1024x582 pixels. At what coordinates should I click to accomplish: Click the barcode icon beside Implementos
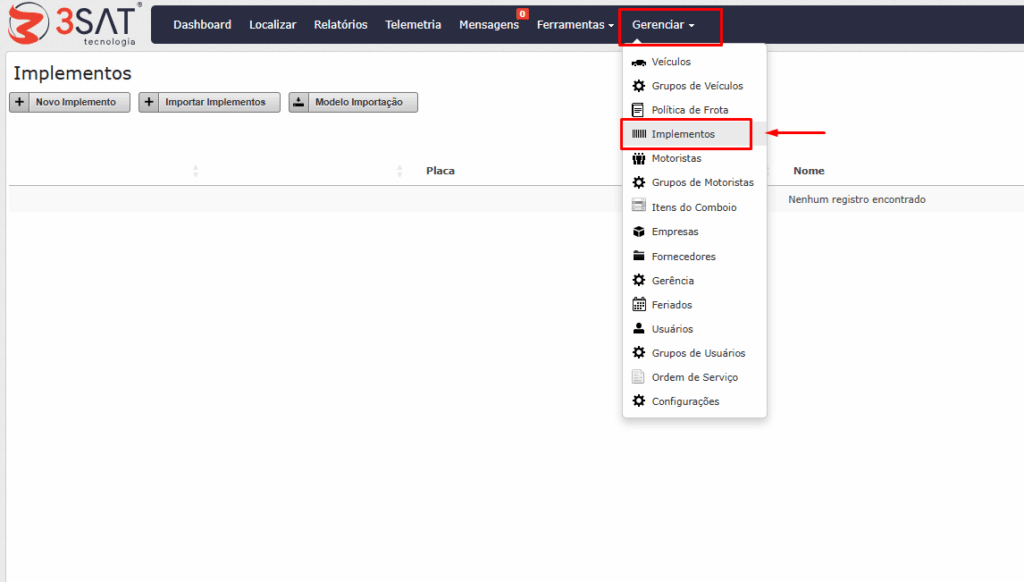coord(638,134)
